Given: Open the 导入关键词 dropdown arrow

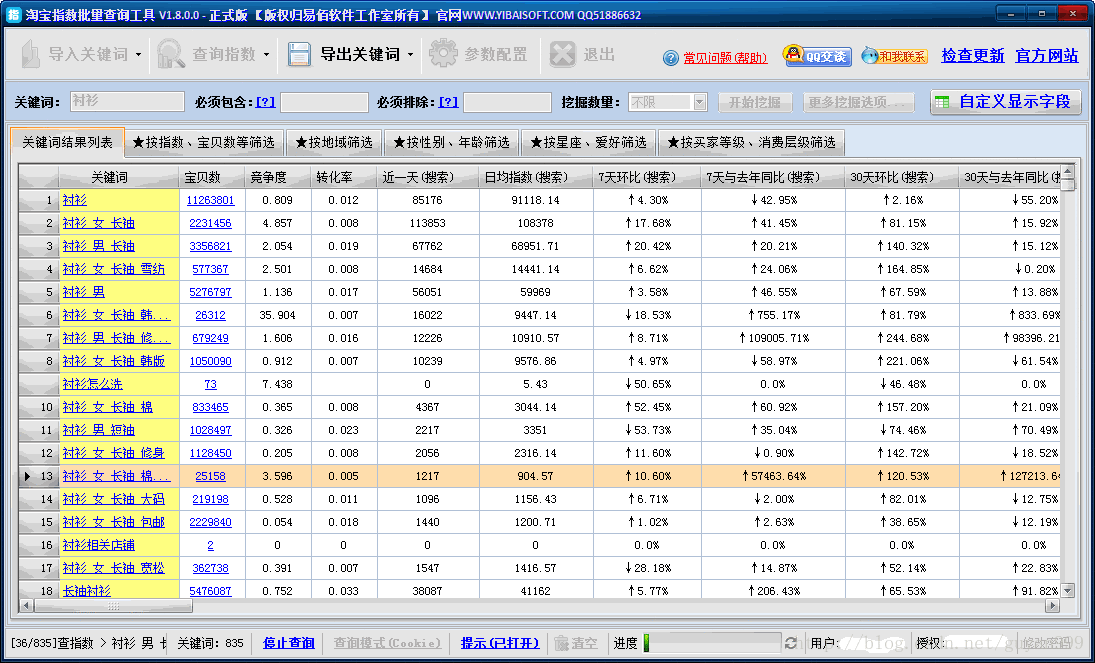Looking at the screenshot, I should tap(138, 54).
